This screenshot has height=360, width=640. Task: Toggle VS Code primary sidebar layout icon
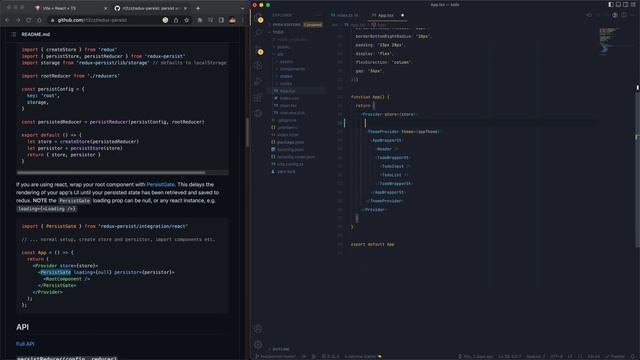pos(611,4)
